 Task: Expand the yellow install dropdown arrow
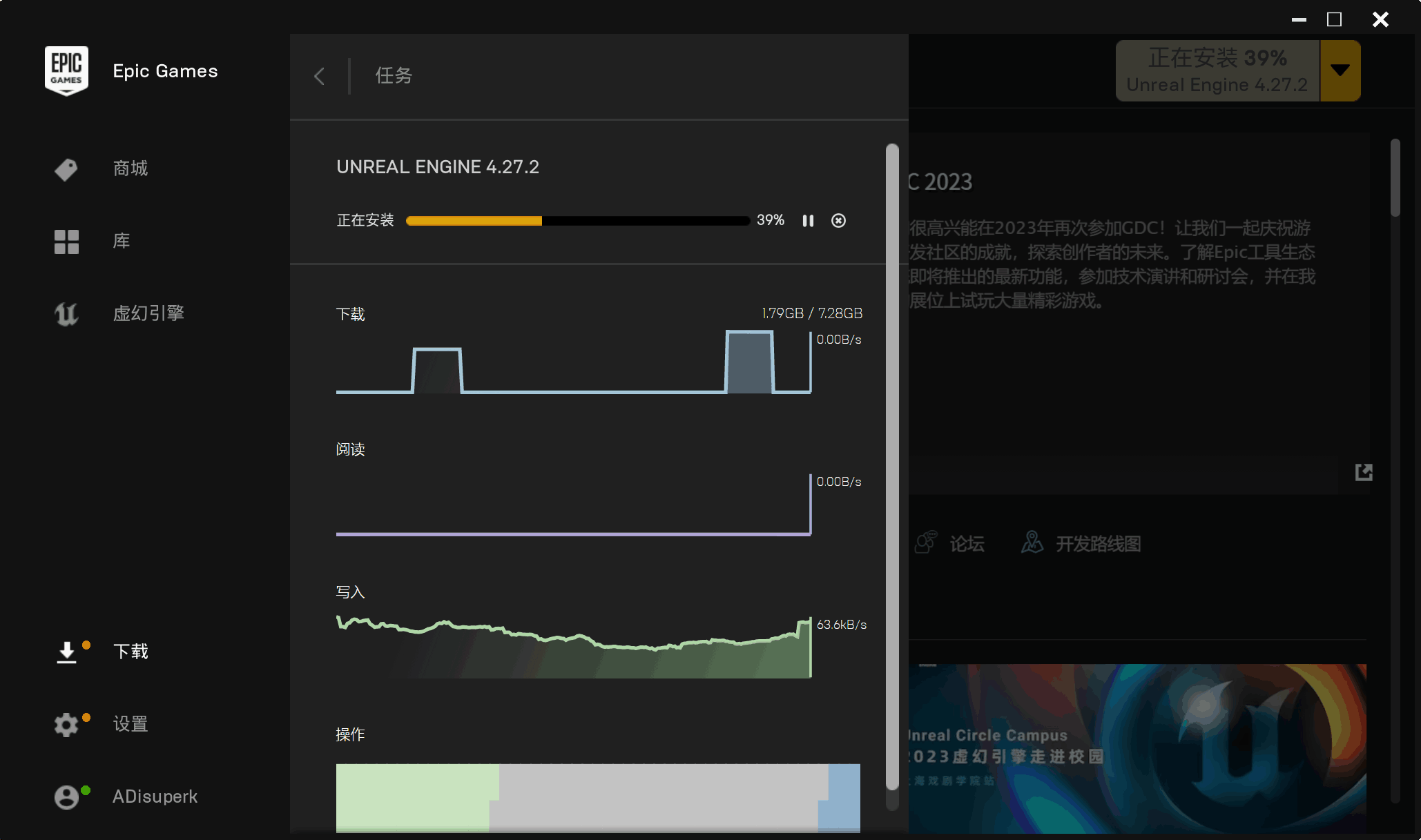tap(1340, 70)
